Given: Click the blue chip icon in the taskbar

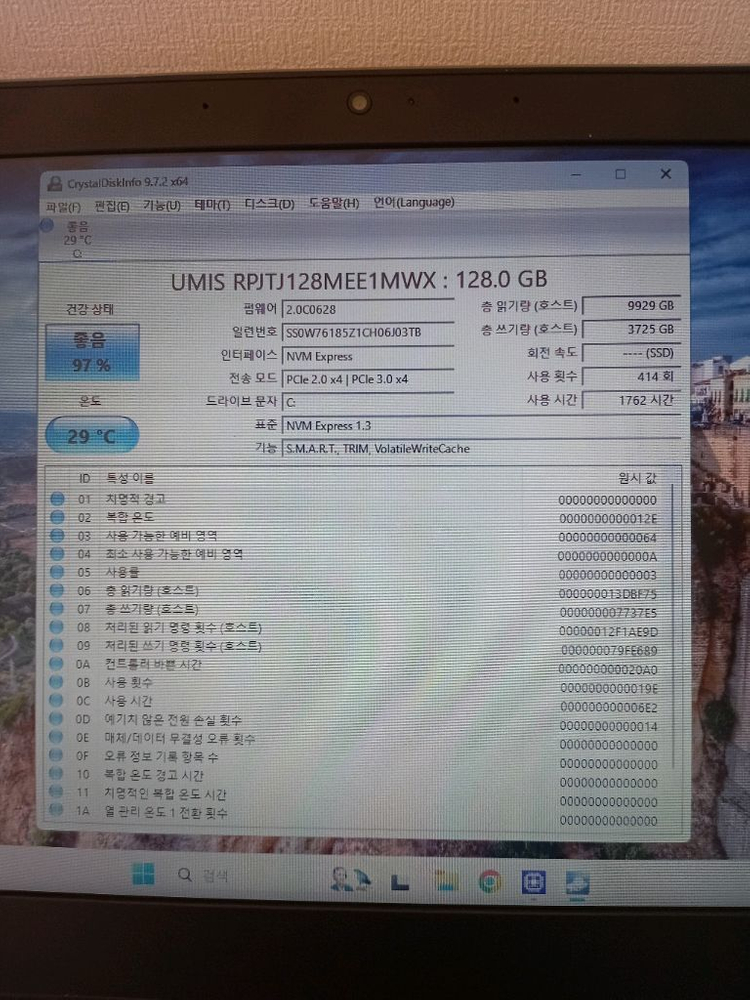Looking at the screenshot, I should [533, 883].
